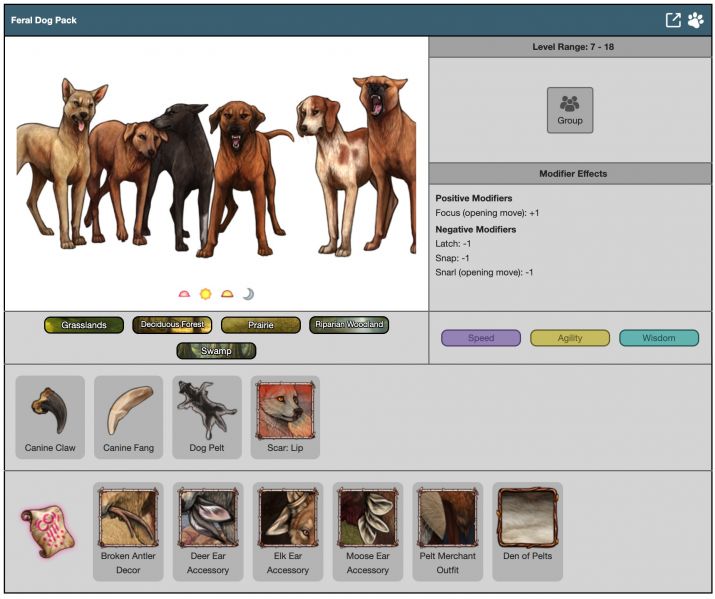715x599 pixels.
Task: Select the Deciduous Forest biome tag
Action: (172, 325)
